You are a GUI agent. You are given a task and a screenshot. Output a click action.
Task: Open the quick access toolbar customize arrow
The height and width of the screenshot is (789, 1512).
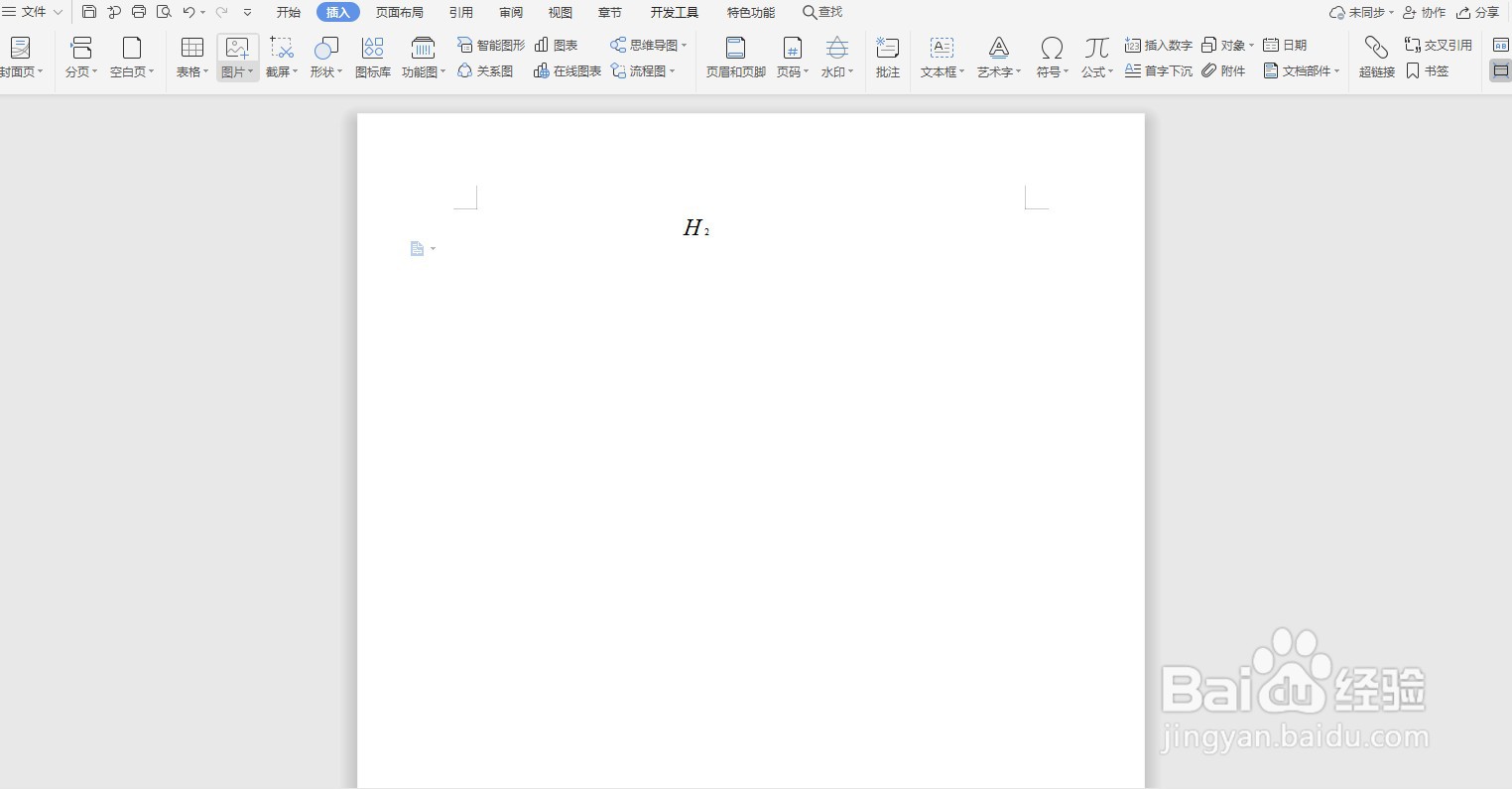(x=247, y=12)
